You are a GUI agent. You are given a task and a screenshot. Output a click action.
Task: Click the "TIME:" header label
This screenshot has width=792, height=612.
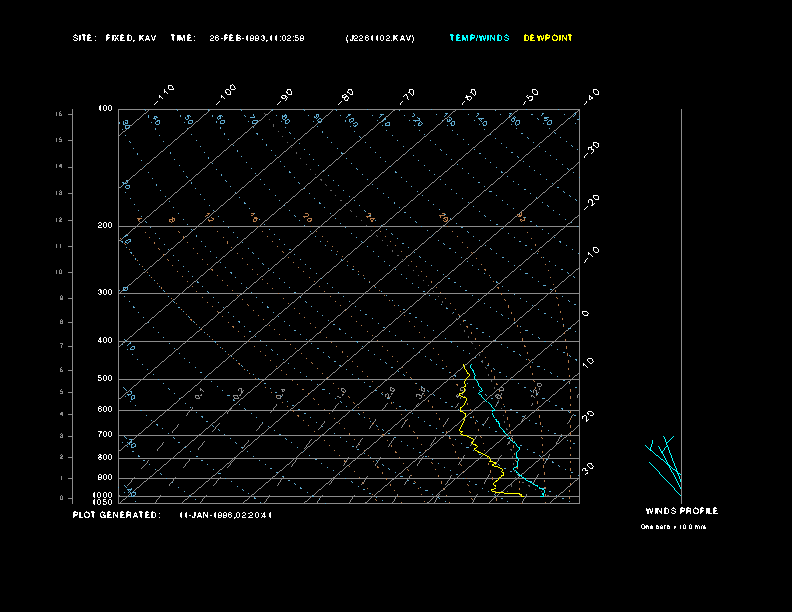tap(183, 38)
